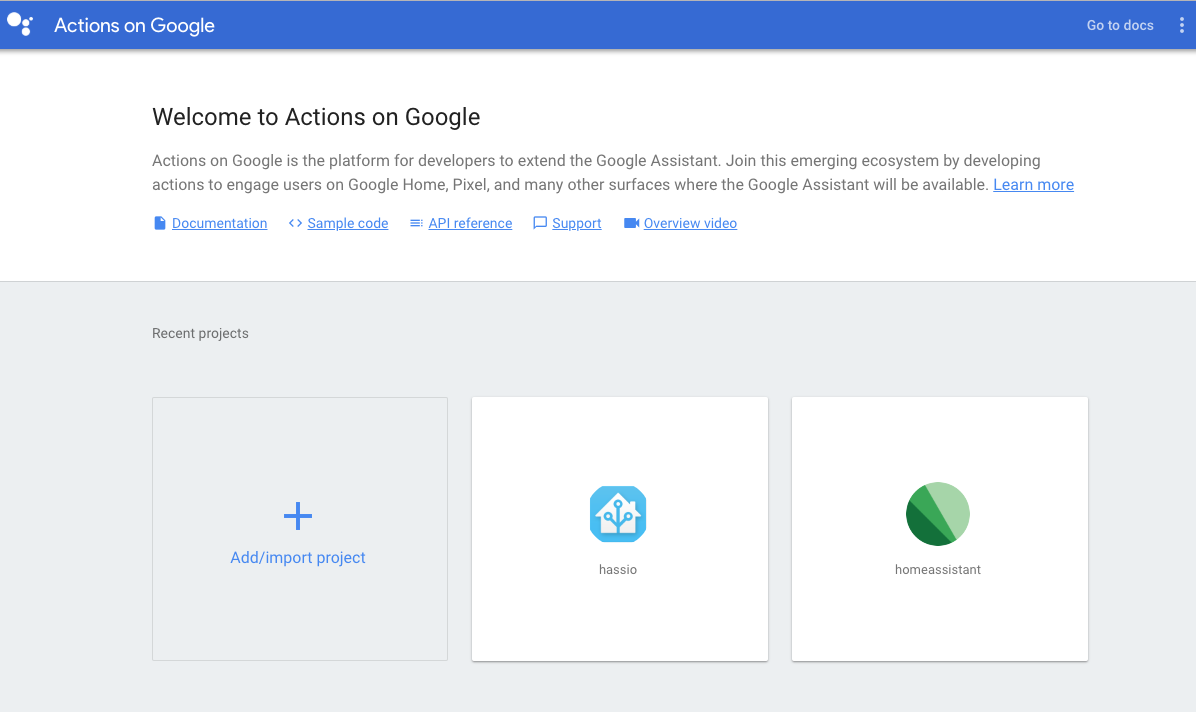Viewport: 1196px width, 712px height.
Task: Open the Go to docs link
Action: (1119, 25)
